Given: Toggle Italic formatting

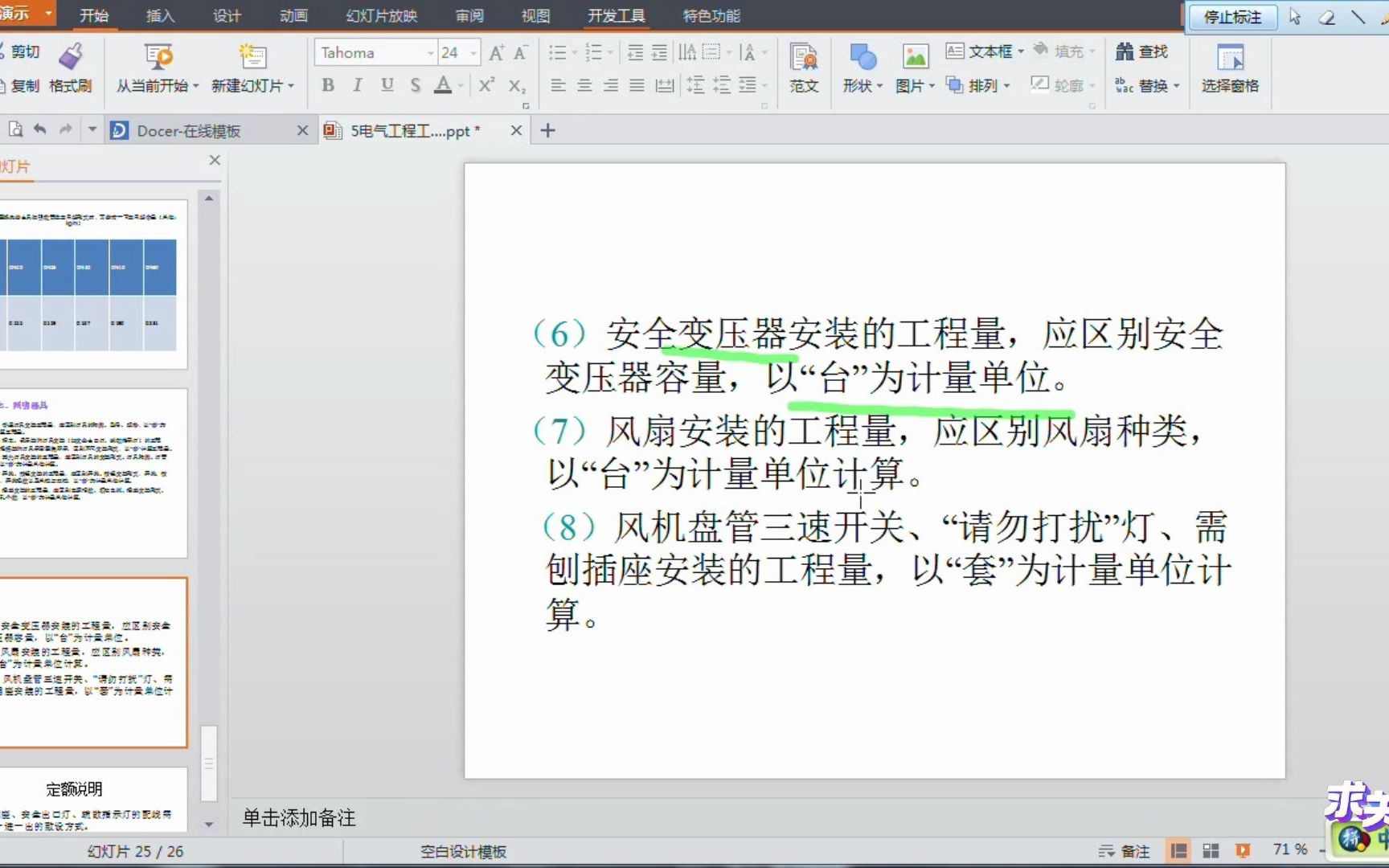Looking at the screenshot, I should click(x=357, y=85).
